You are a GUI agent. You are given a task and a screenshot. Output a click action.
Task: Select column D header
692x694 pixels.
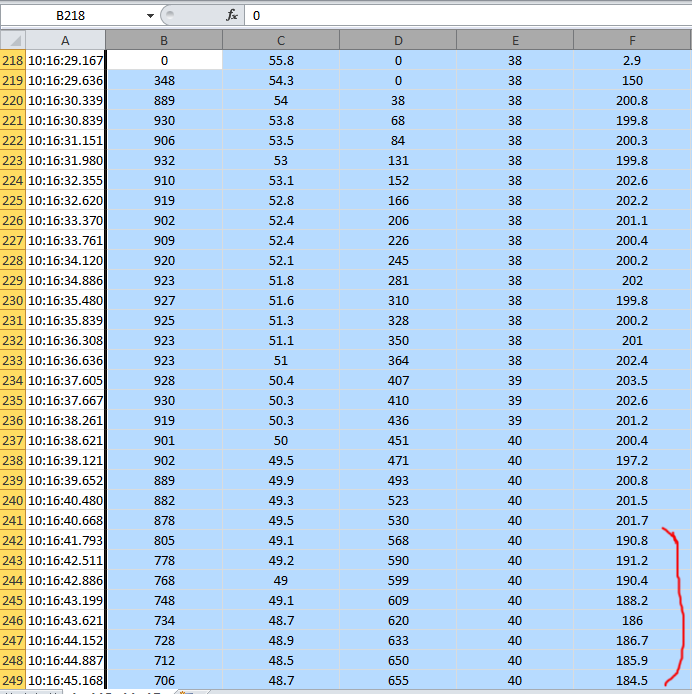pyautogui.click(x=398, y=40)
